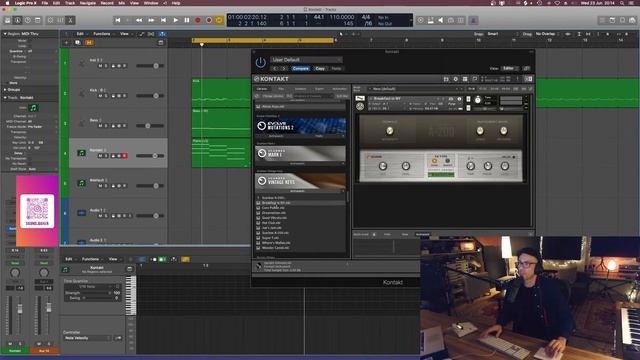Open the Evolve Mutations 2 library
Screen dimensions: 640x360
pos(300,127)
